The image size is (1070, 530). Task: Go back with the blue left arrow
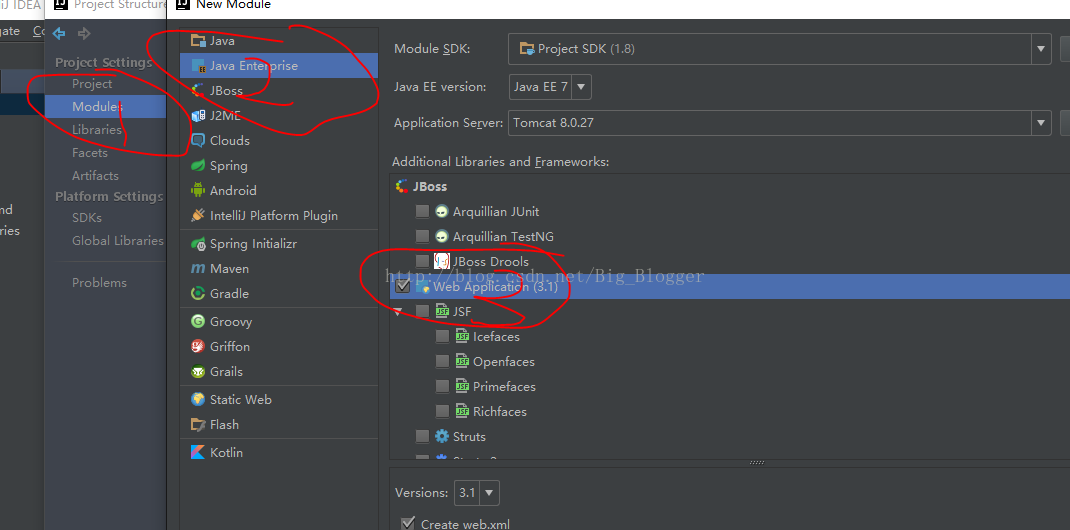pyautogui.click(x=59, y=33)
